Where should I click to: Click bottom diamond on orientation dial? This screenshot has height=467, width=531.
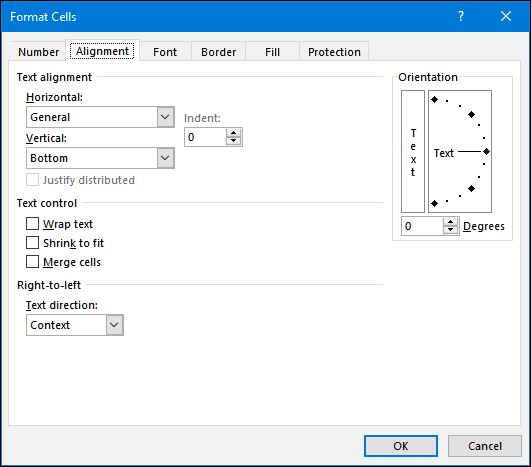pyautogui.click(x=434, y=204)
